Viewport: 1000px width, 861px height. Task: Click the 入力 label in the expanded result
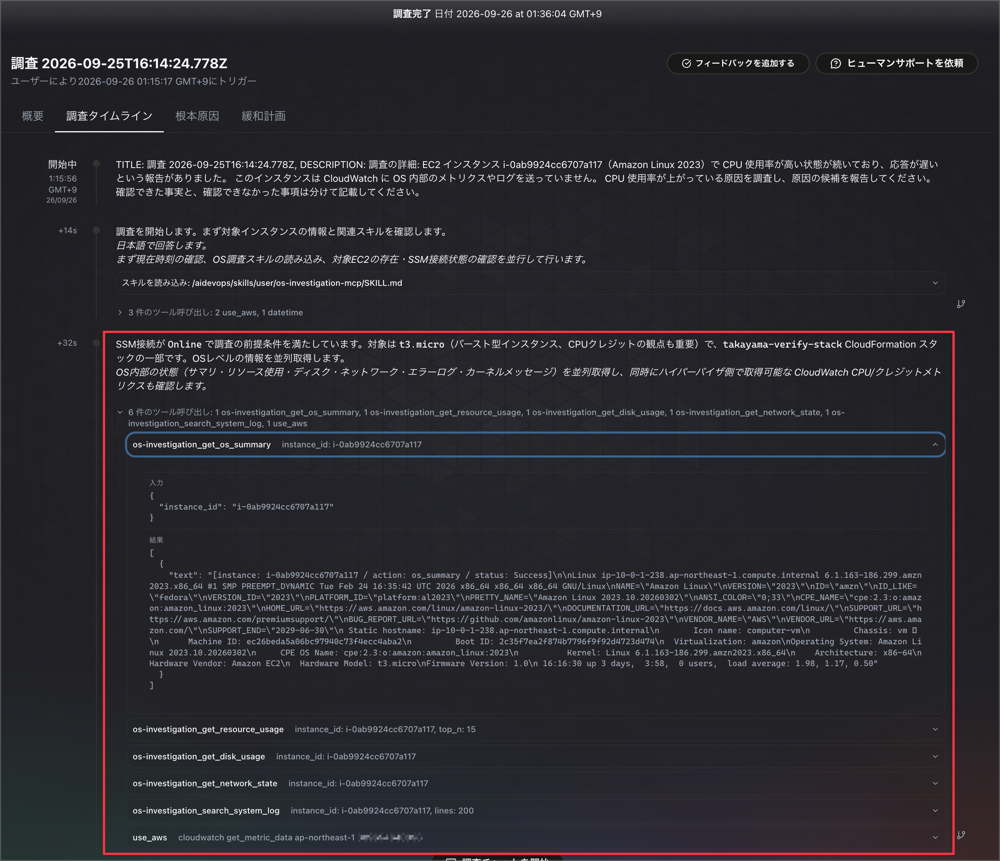[x=156, y=483]
